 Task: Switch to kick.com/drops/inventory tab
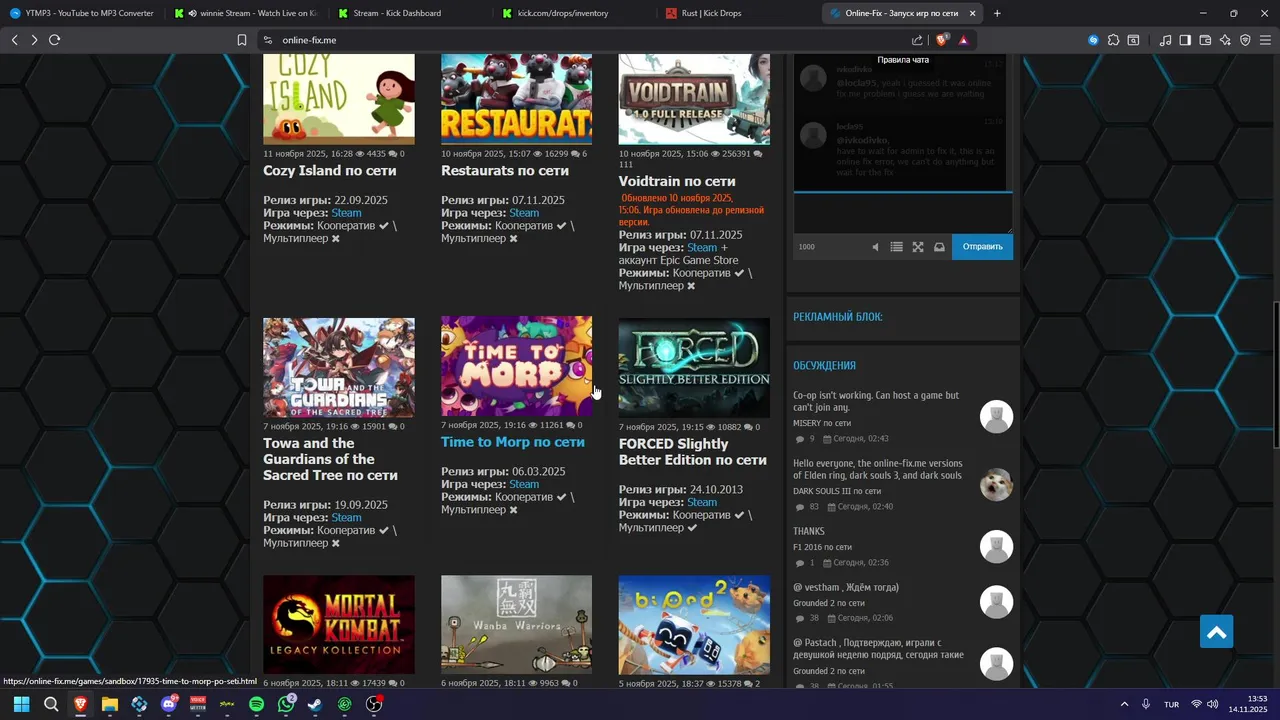pos(575,13)
